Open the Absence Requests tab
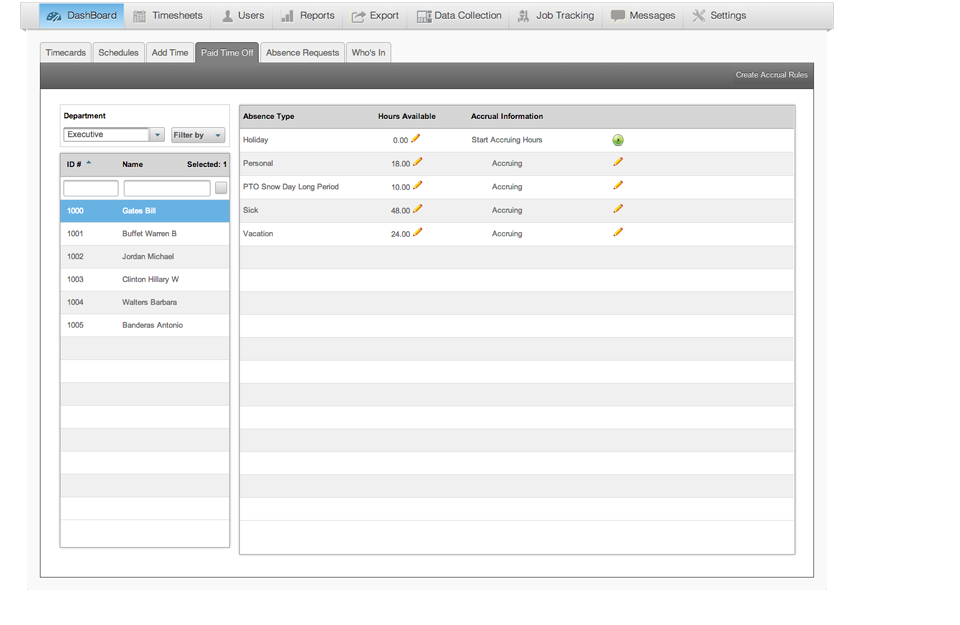This screenshot has width=960, height=625. [x=302, y=53]
